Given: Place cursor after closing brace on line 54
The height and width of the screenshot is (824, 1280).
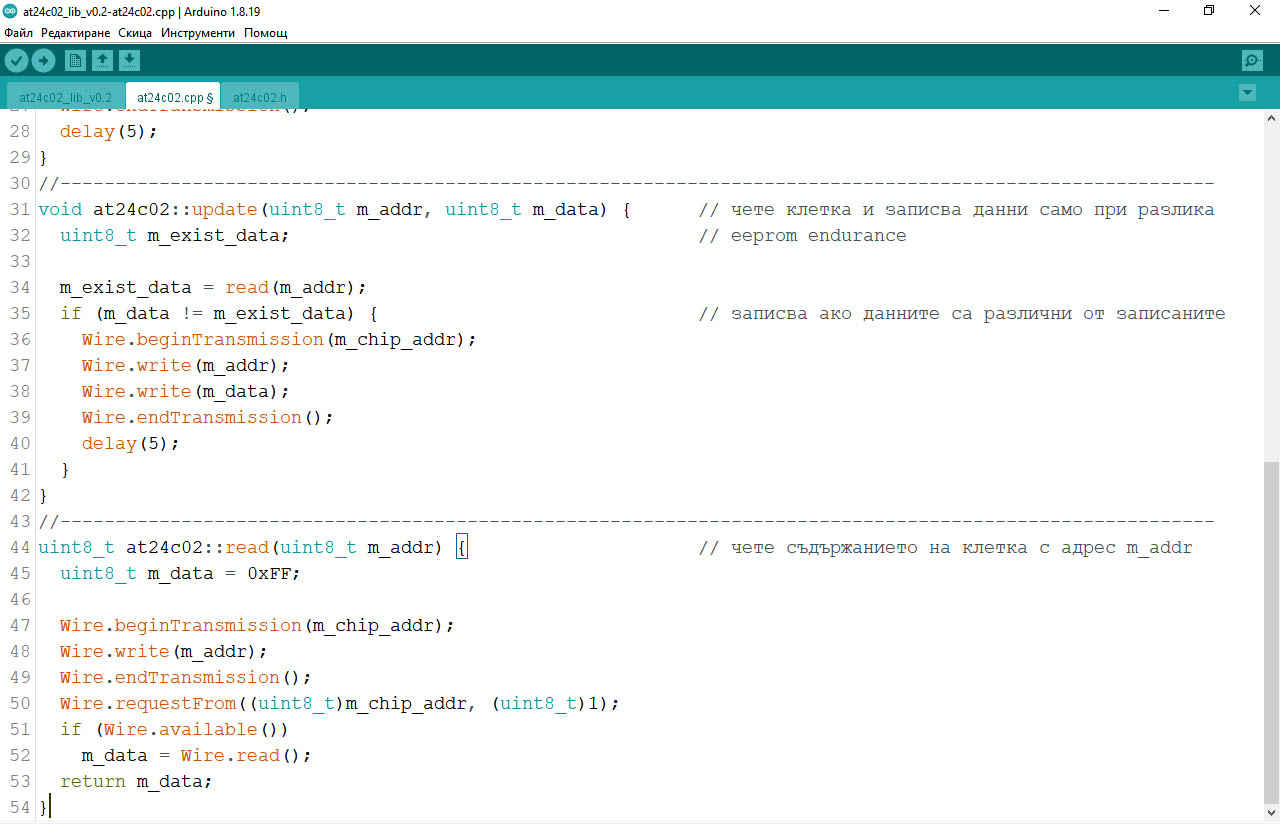Looking at the screenshot, I should click(46, 807).
